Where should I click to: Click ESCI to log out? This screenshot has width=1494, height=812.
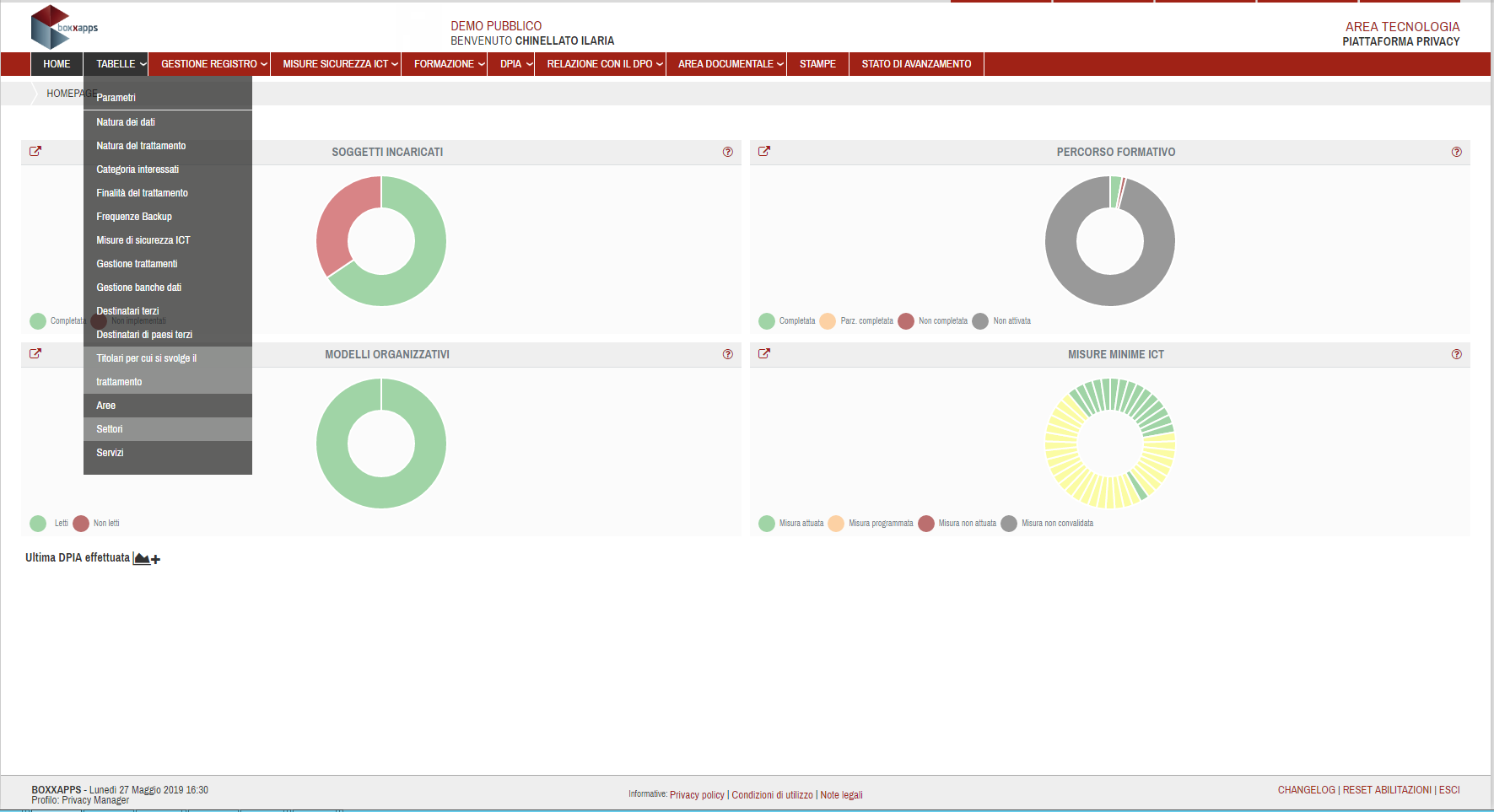[1449, 790]
